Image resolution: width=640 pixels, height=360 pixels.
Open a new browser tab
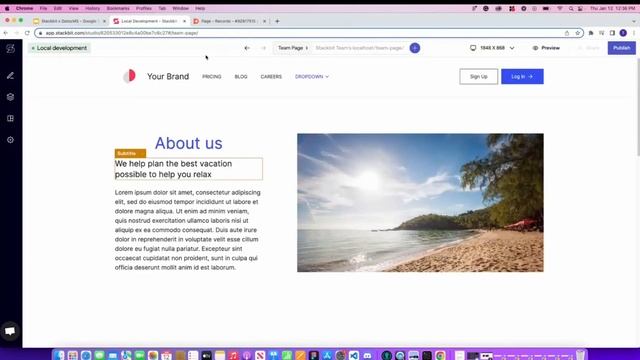[x=277, y=21]
